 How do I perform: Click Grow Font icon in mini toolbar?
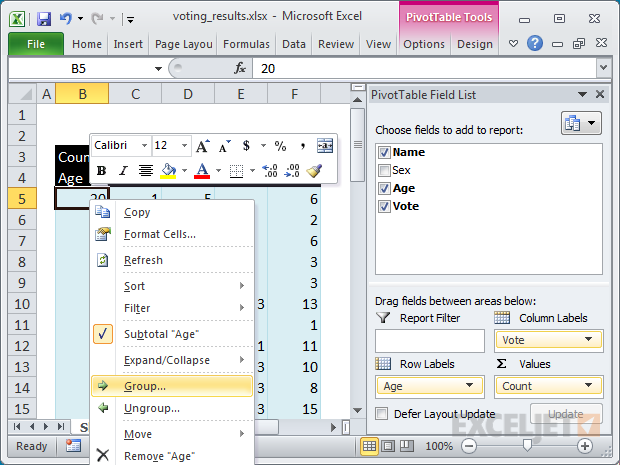(203, 146)
